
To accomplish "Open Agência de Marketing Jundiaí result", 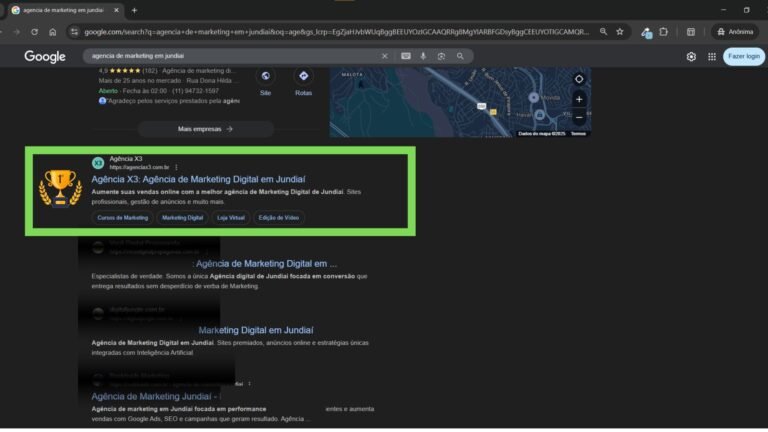I will tap(156, 396).
